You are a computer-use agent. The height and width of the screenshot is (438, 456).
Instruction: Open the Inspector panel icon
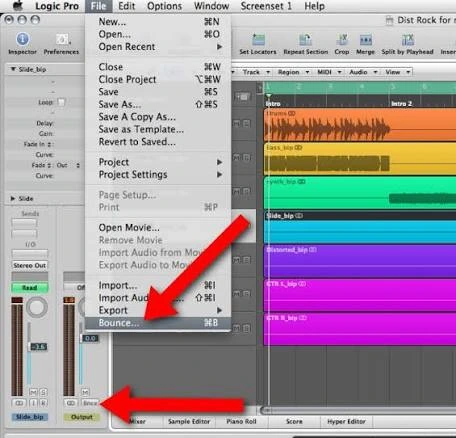[22, 39]
